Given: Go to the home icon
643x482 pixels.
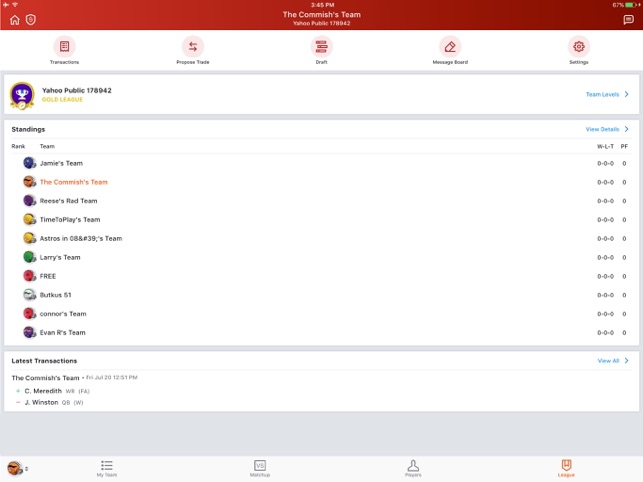Looking at the screenshot, I should click(x=15, y=20).
